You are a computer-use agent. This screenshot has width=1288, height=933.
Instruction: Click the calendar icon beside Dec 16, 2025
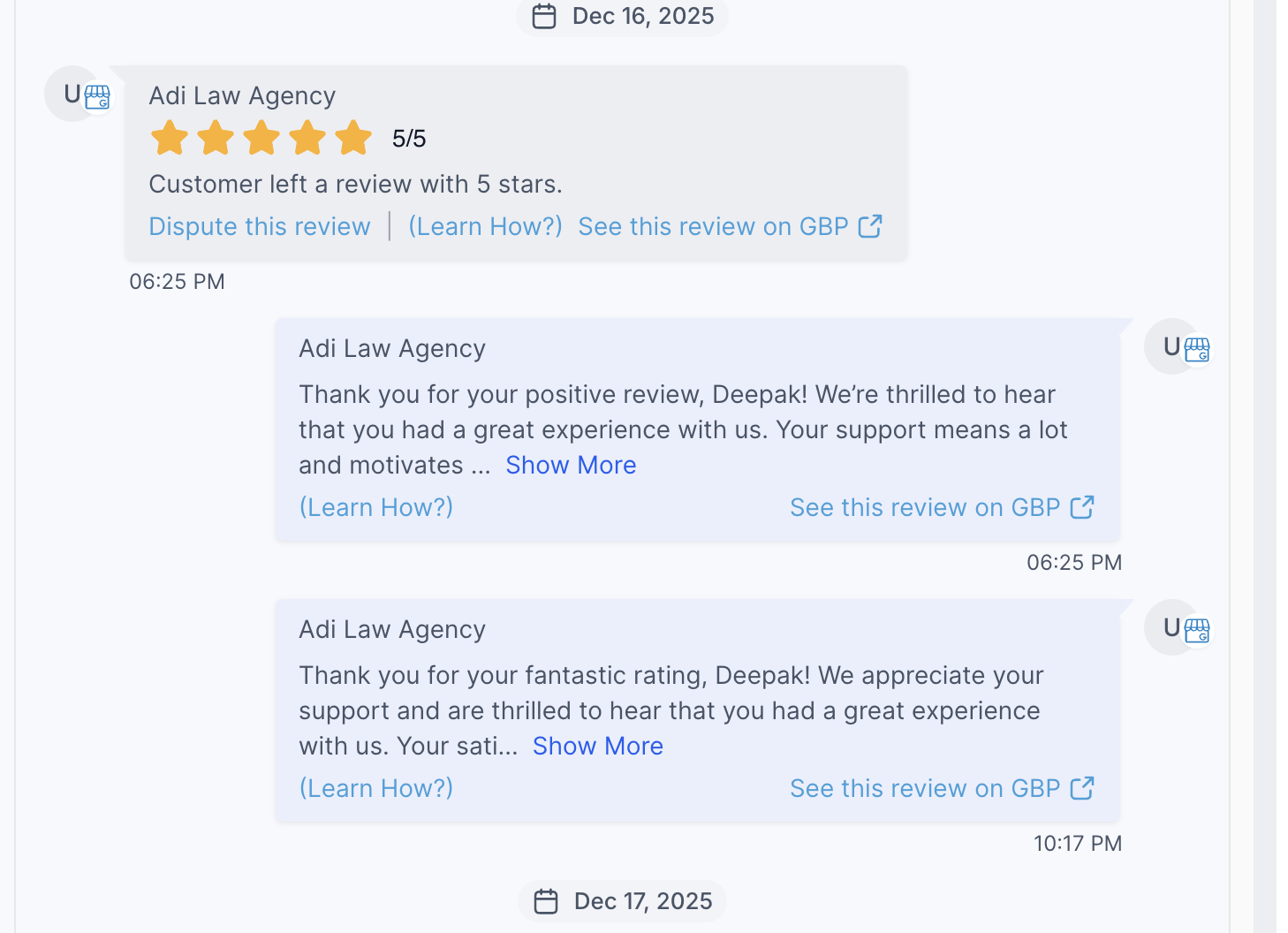[x=544, y=16]
